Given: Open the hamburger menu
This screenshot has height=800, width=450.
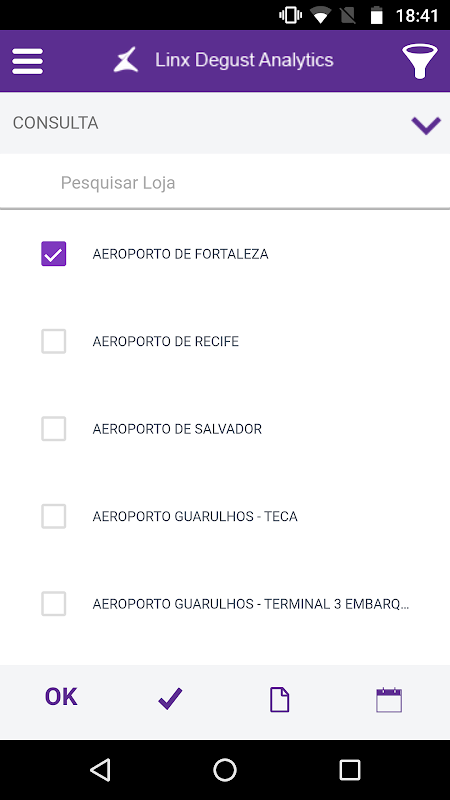Looking at the screenshot, I should (28, 61).
